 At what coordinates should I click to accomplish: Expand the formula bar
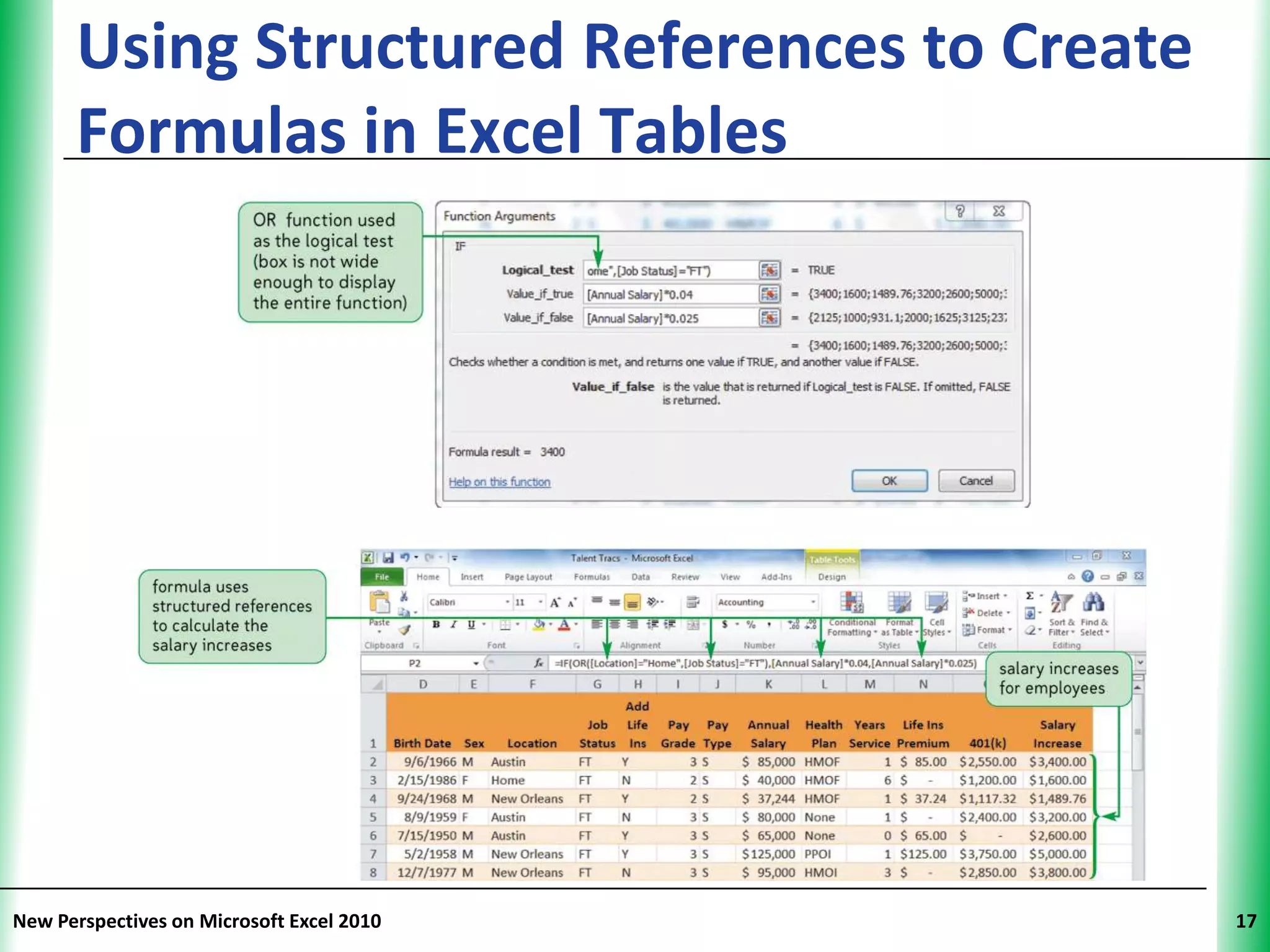tap(1140, 663)
